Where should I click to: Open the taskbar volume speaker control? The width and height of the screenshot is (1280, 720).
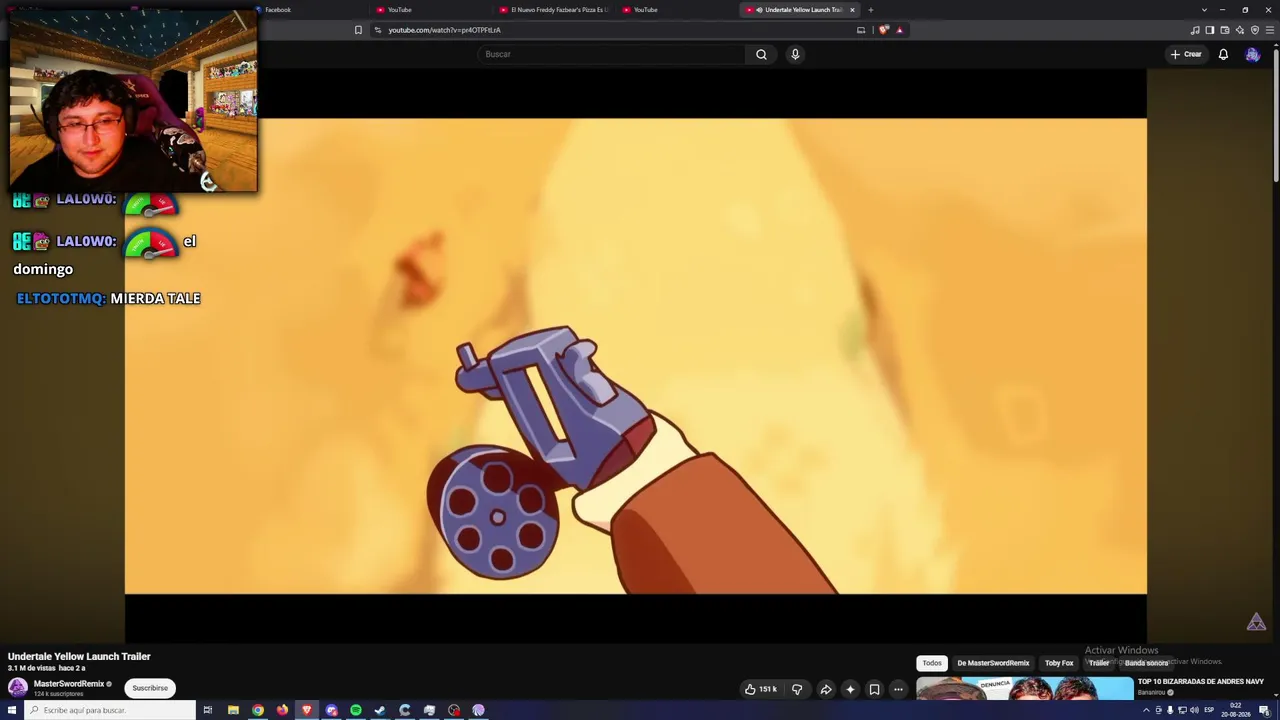1194,710
